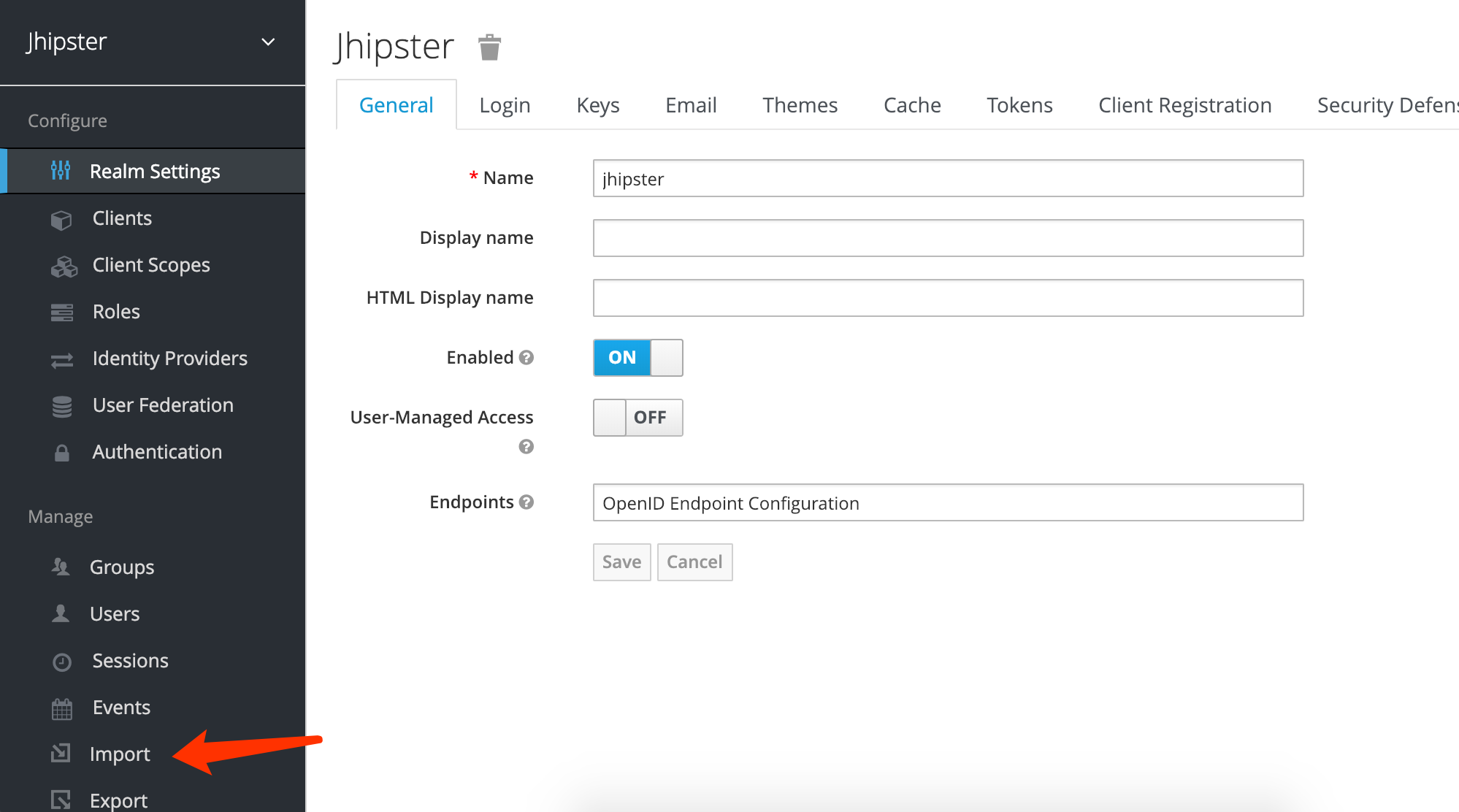Switch to the Tokens tab
Viewport: 1459px width, 812px height.
click(1019, 105)
